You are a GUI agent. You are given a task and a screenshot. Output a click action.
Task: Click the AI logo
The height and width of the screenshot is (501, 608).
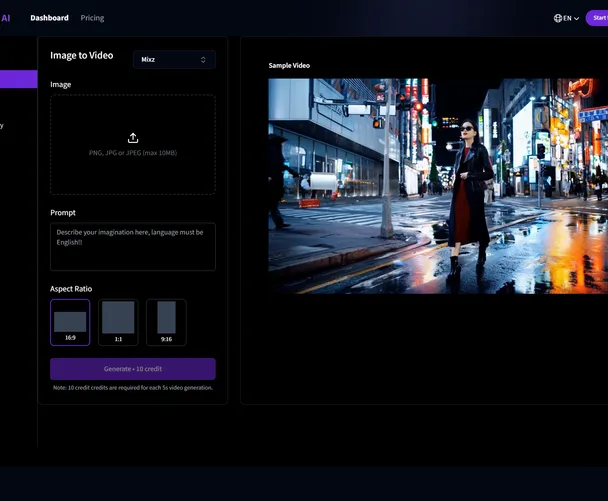click(x=5, y=18)
